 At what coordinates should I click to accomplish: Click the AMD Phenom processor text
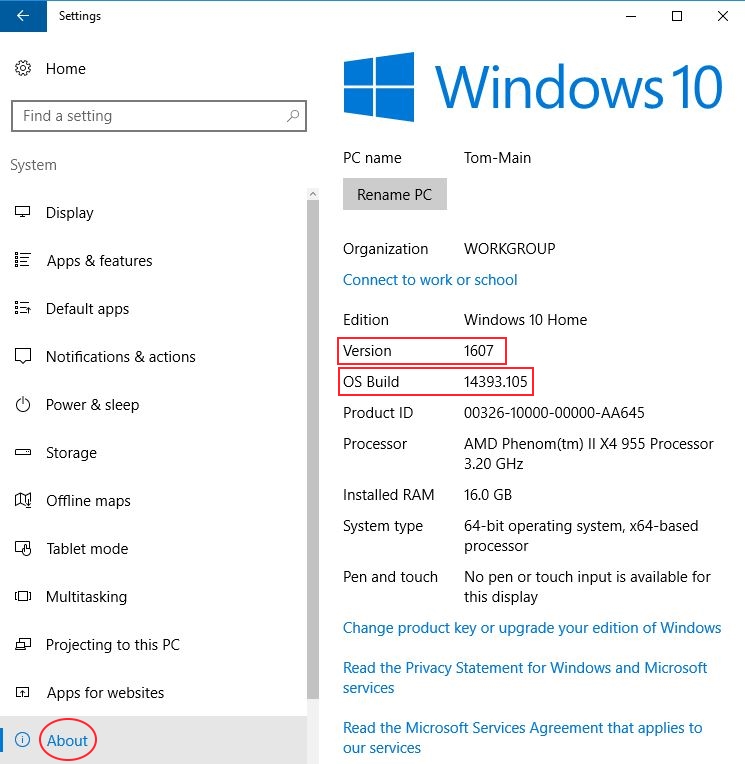pyautogui.click(x=589, y=454)
